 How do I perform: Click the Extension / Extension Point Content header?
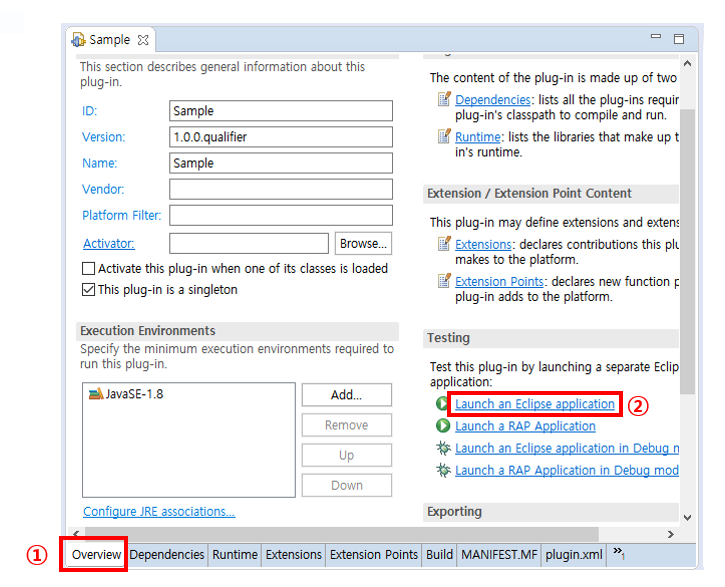point(551,194)
